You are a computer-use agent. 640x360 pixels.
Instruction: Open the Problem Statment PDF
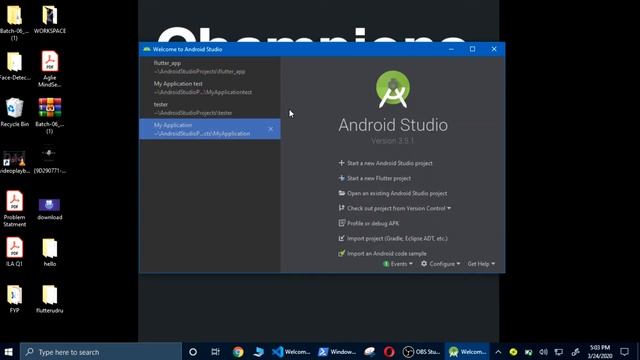pyautogui.click(x=15, y=209)
